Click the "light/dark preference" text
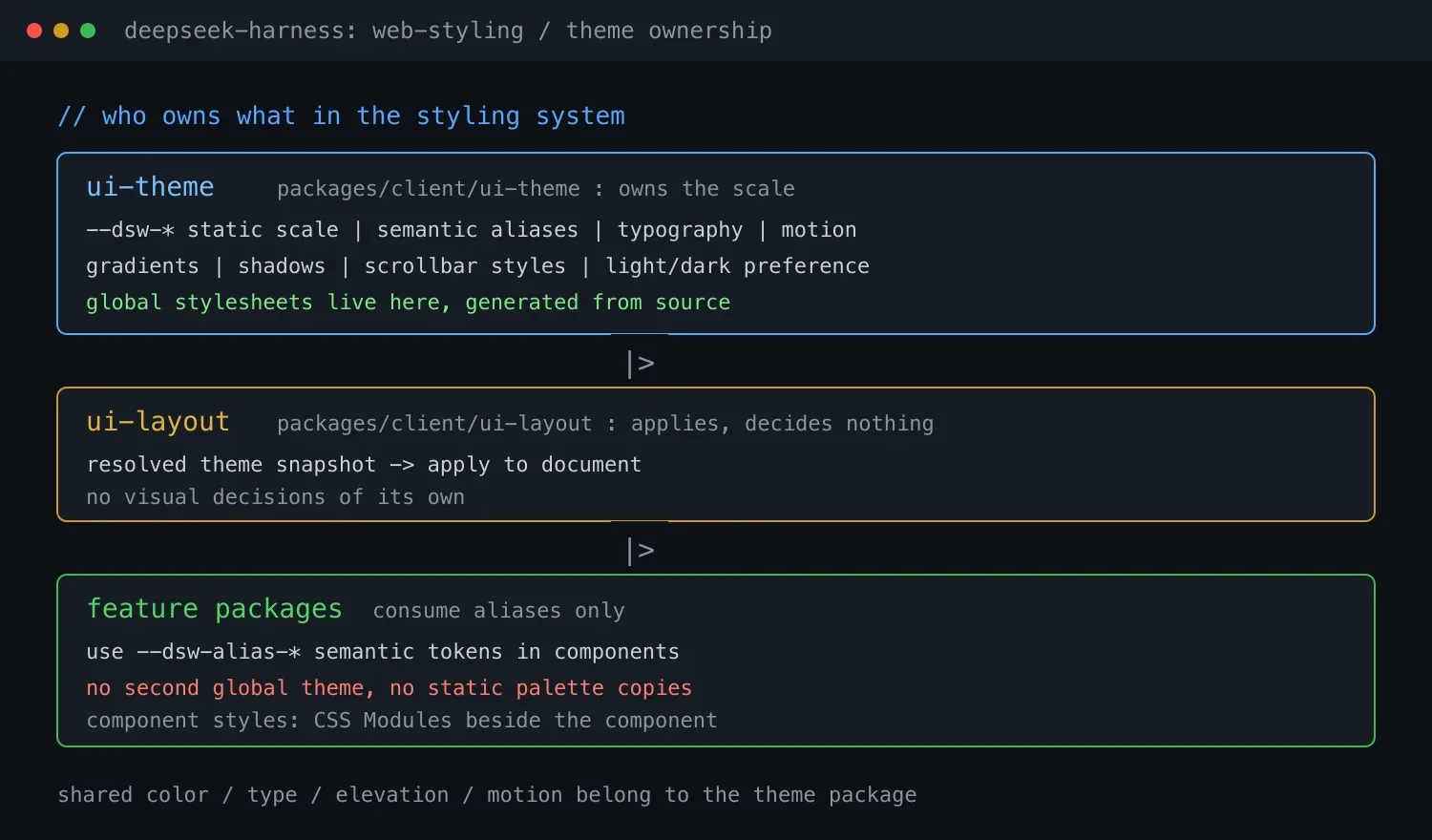Image resolution: width=1432 pixels, height=840 pixels. point(737,266)
